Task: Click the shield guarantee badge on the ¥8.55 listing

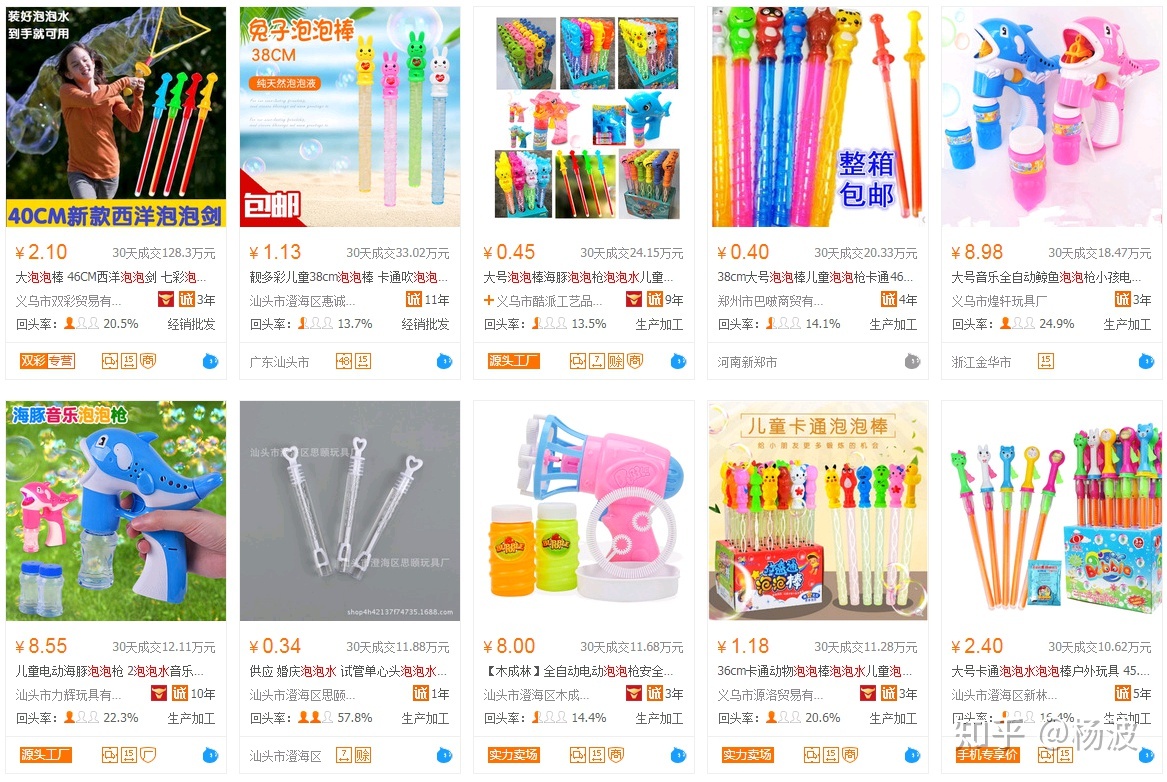Action: coord(148,755)
